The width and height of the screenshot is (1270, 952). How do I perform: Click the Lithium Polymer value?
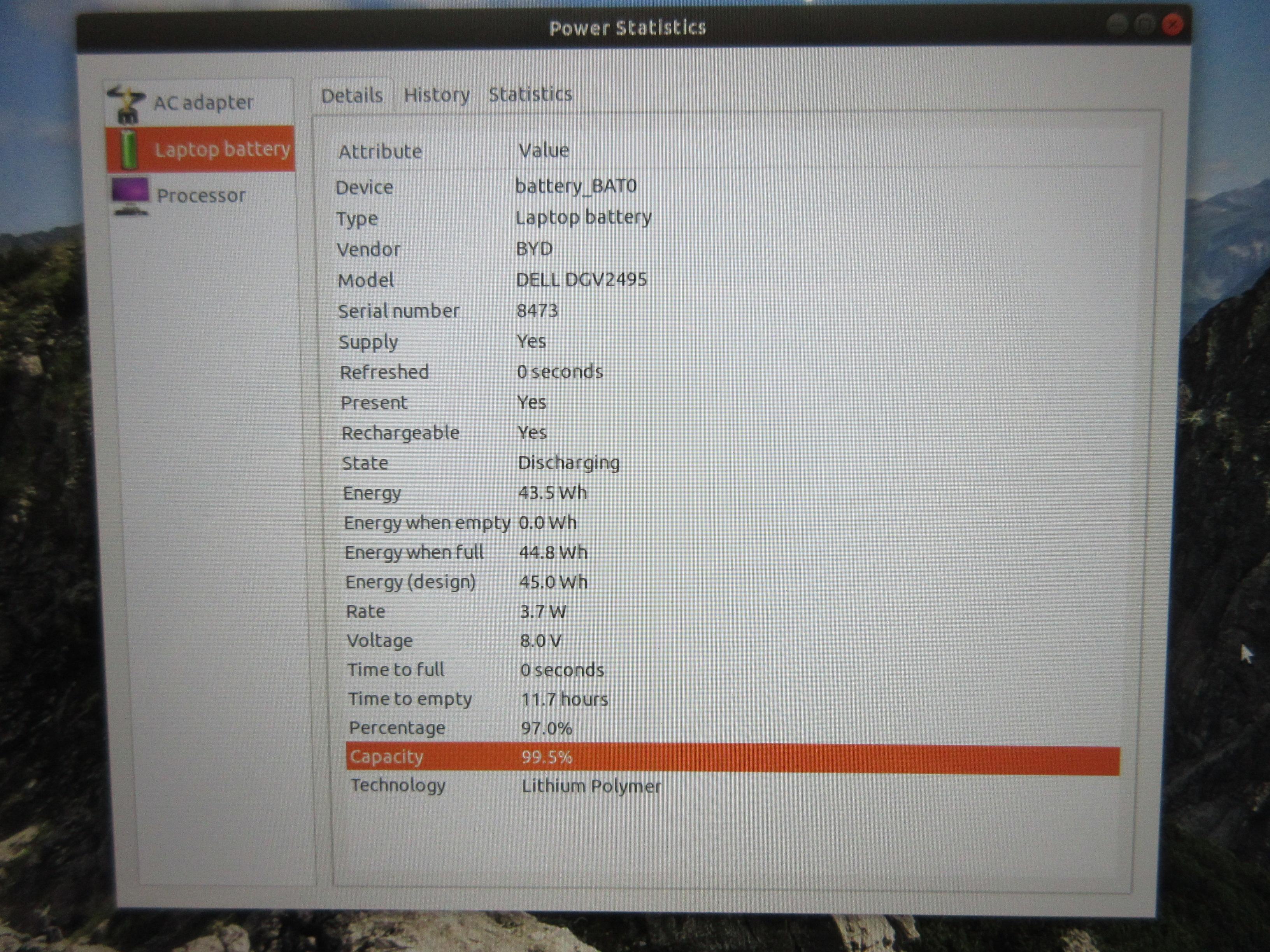tap(591, 786)
